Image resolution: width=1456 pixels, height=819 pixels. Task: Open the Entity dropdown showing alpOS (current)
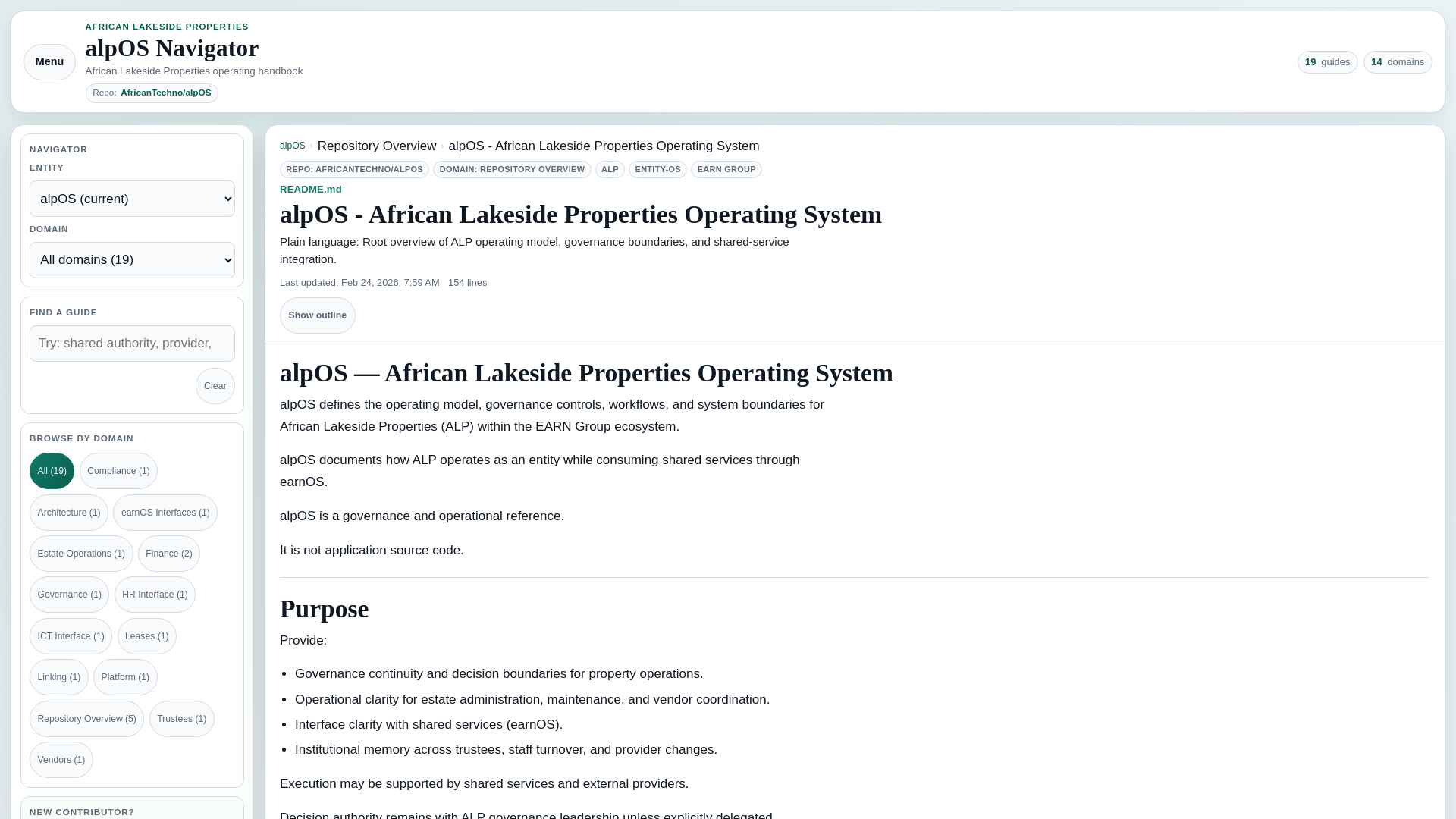coord(132,199)
